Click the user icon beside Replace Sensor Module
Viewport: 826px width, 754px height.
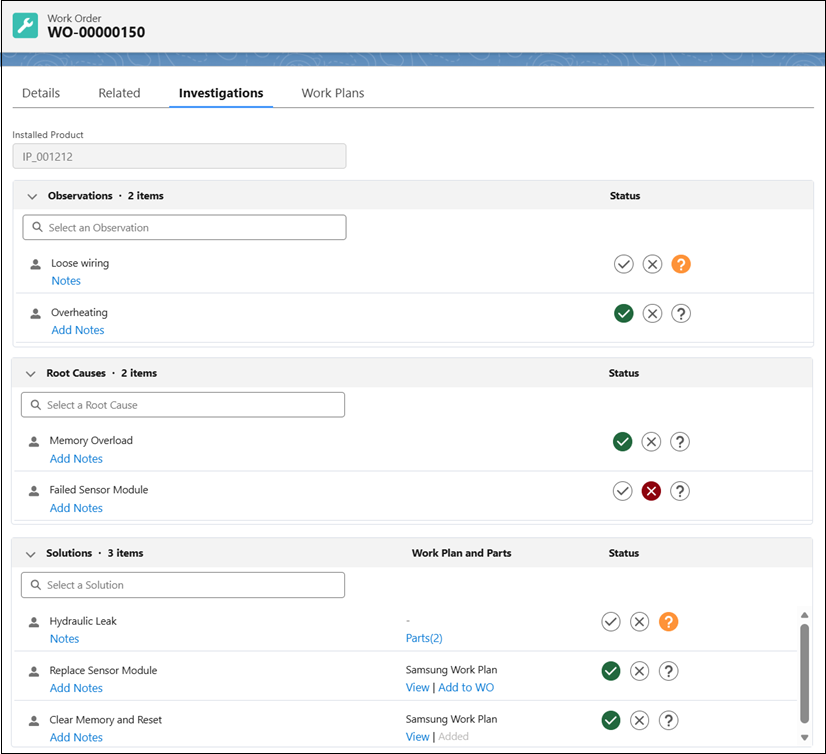coord(34,671)
